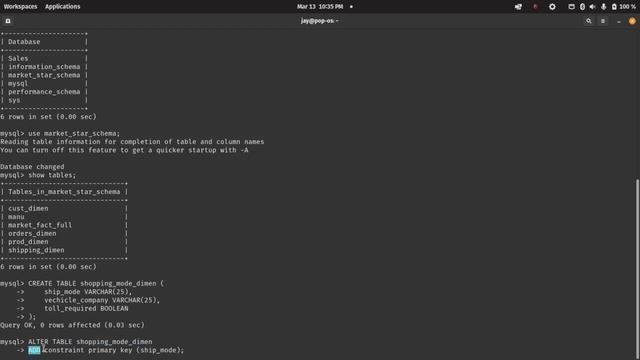The width and height of the screenshot is (640, 360).
Task: Click the battery 100 % indicator
Action: point(623,7)
